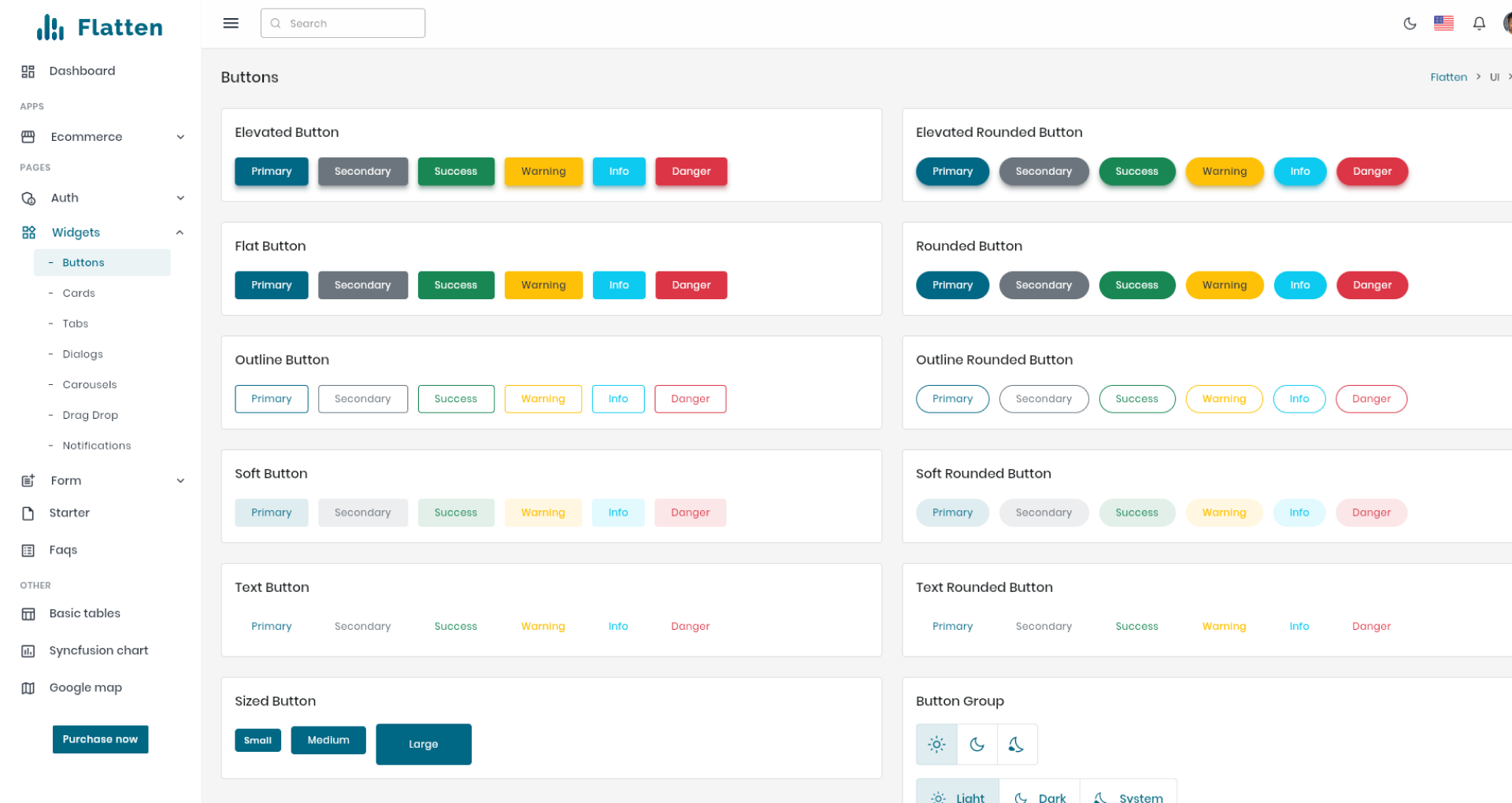Click the US flag language icon
1512x803 pixels.
point(1443,23)
